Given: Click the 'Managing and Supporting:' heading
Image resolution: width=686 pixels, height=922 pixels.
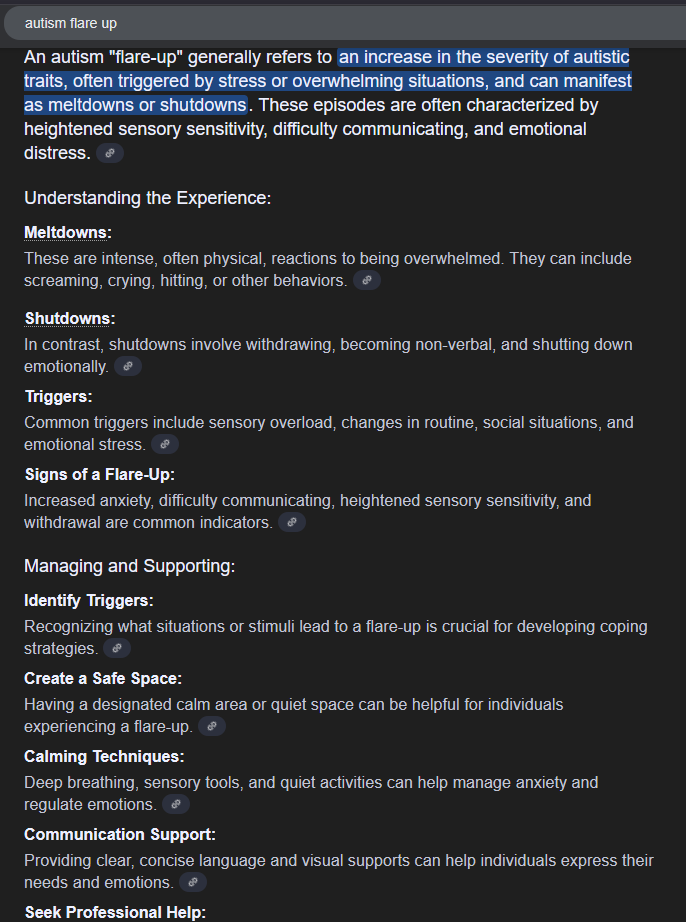Looking at the screenshot, I should (129, 566).
